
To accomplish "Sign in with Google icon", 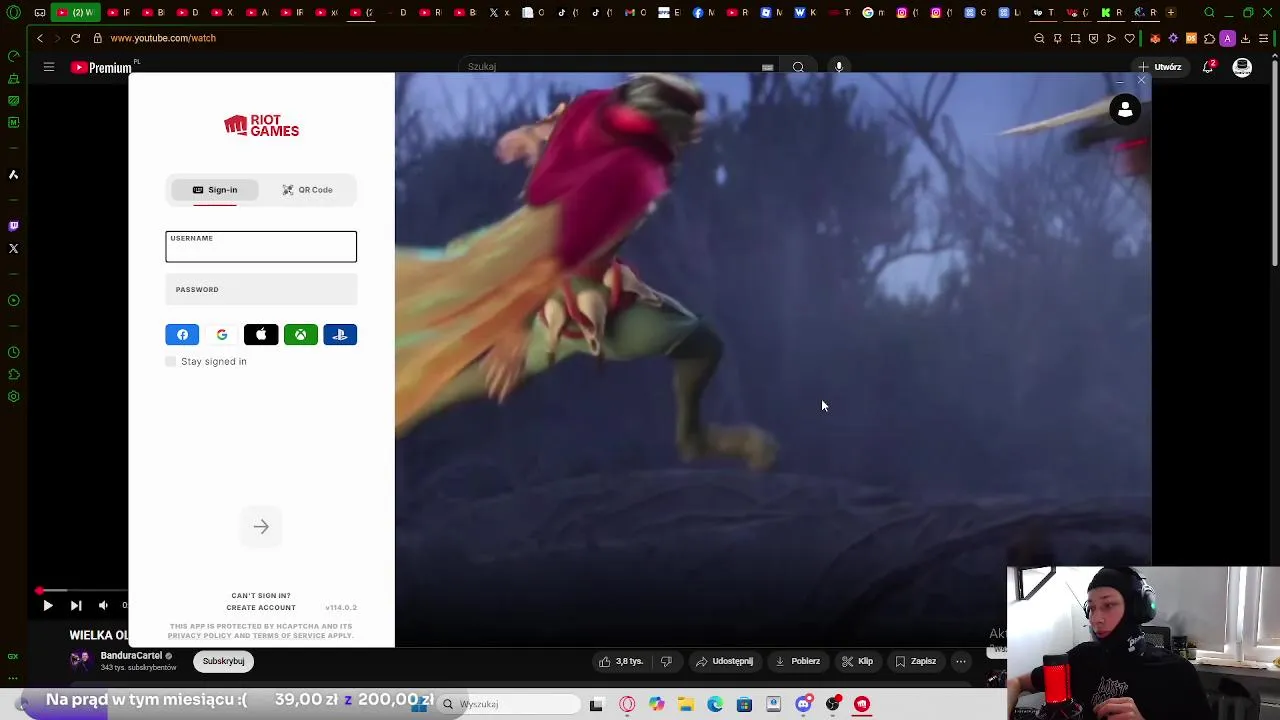I will pos(221,335).
